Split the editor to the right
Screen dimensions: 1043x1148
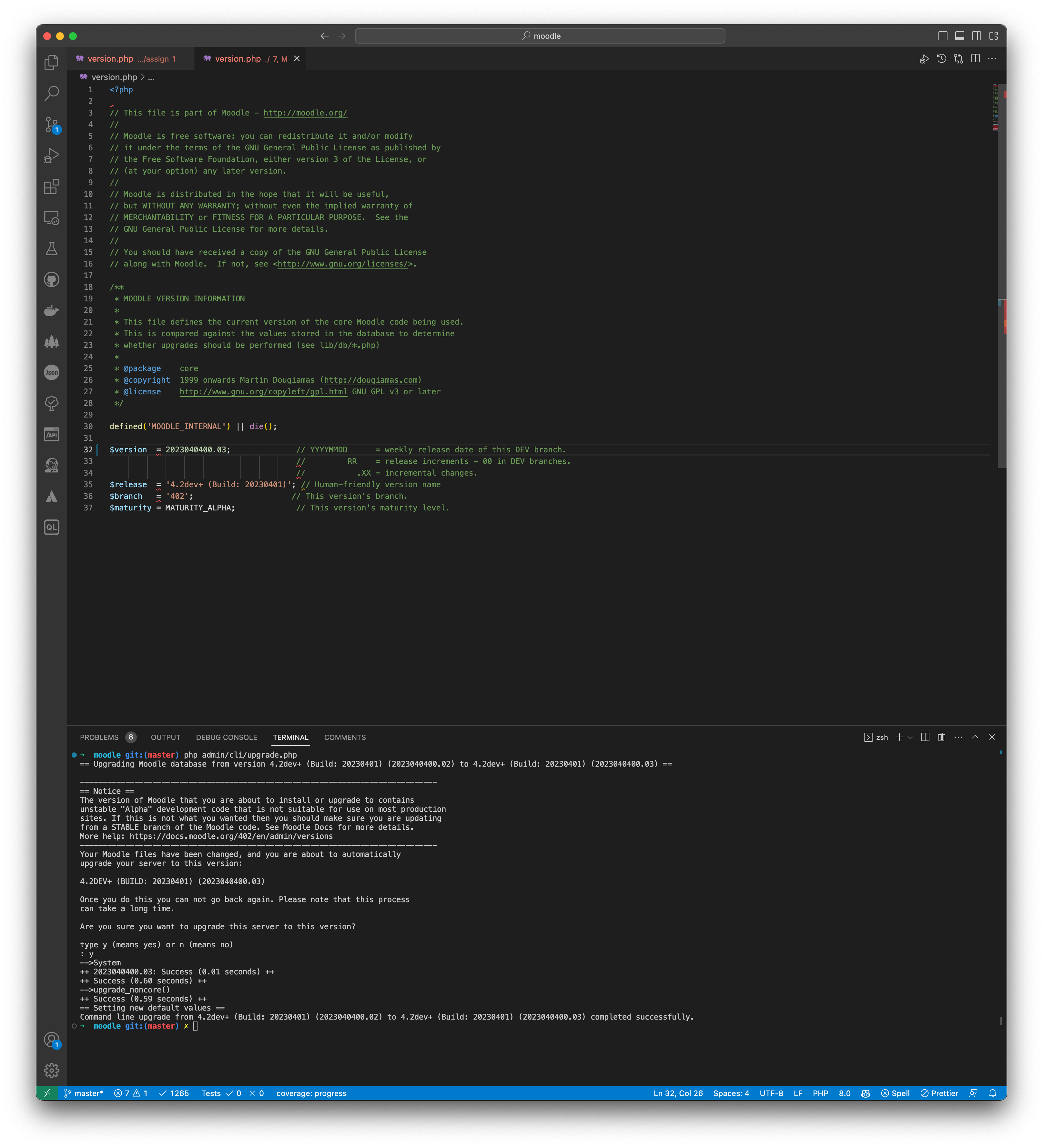point(976,59)
